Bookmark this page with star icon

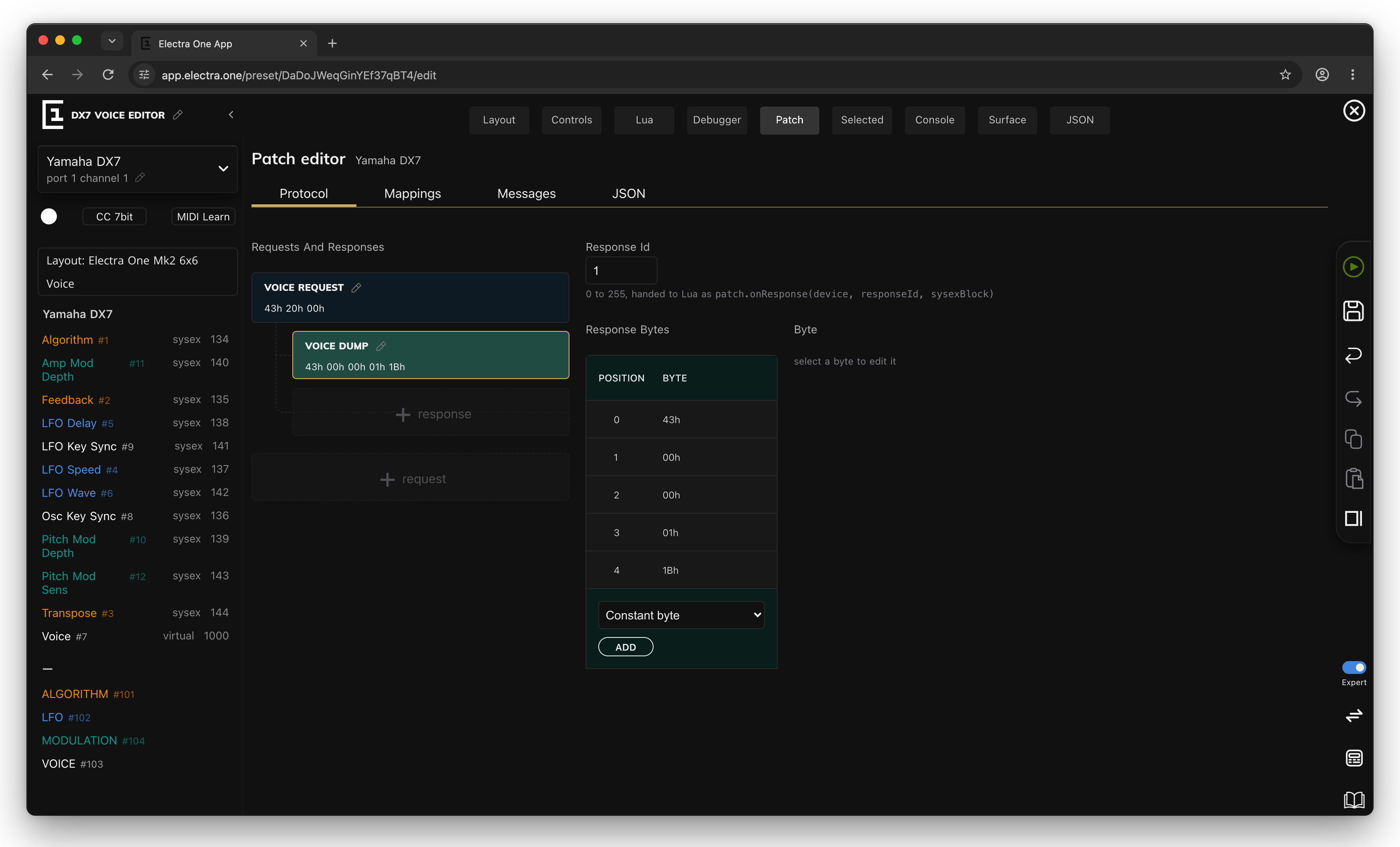tap(1285, 75)
